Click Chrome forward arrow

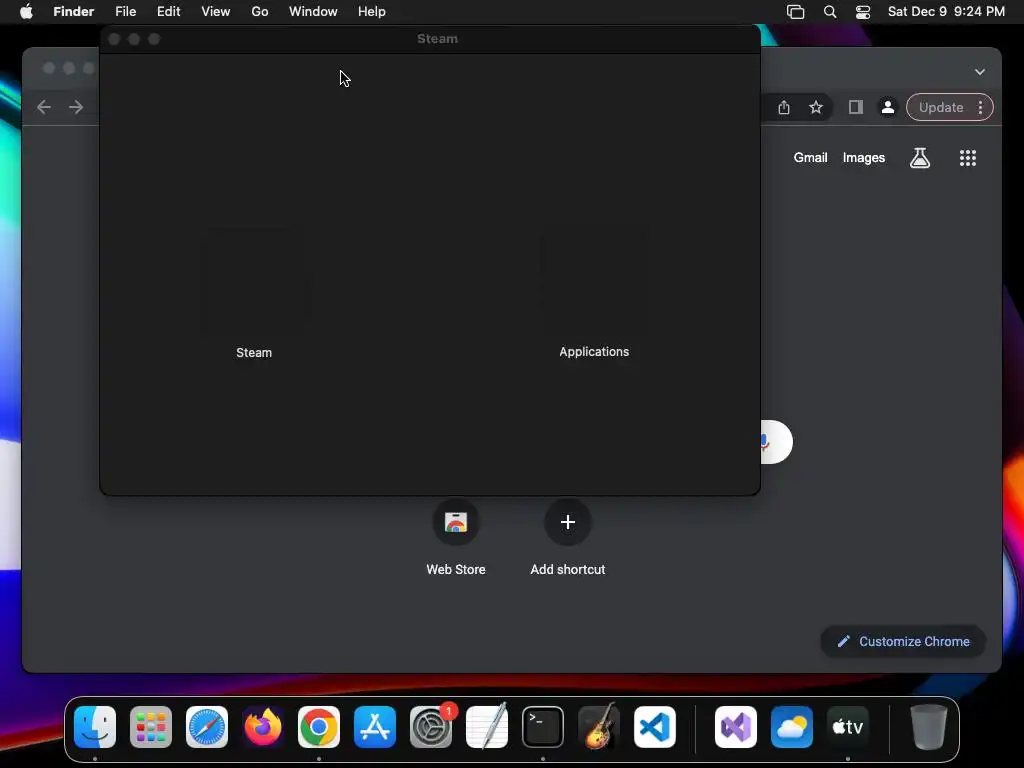pyautogui.click(x=76, y=107)
